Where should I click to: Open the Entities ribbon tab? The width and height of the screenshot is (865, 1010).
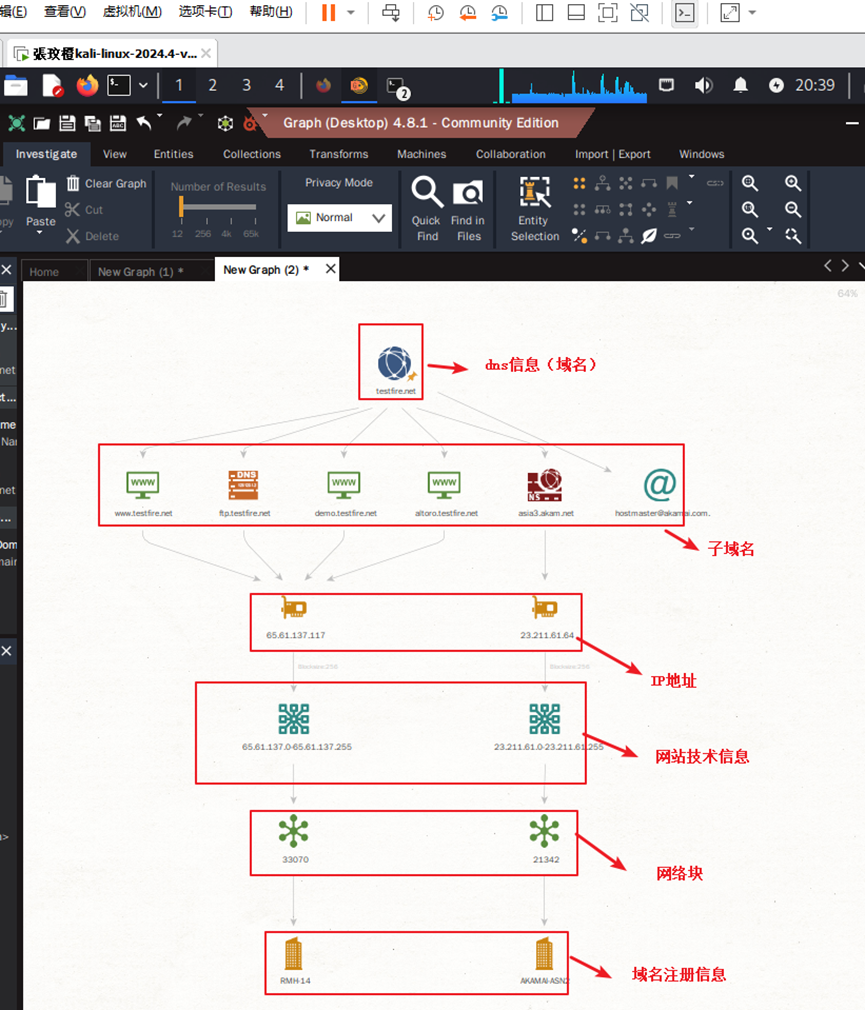tap(173, 154)
